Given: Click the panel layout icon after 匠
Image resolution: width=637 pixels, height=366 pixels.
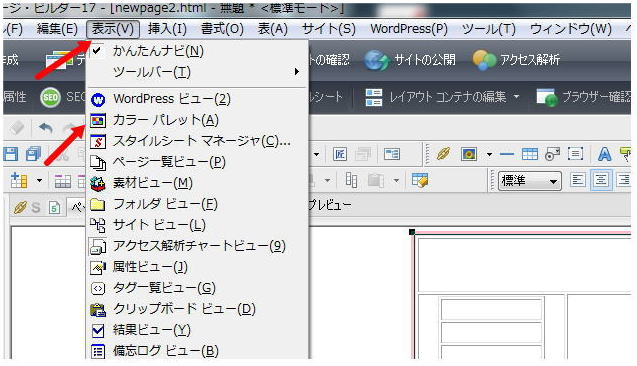Looking at the screenshot, I should pyautogui.click(x=392, y=154).
